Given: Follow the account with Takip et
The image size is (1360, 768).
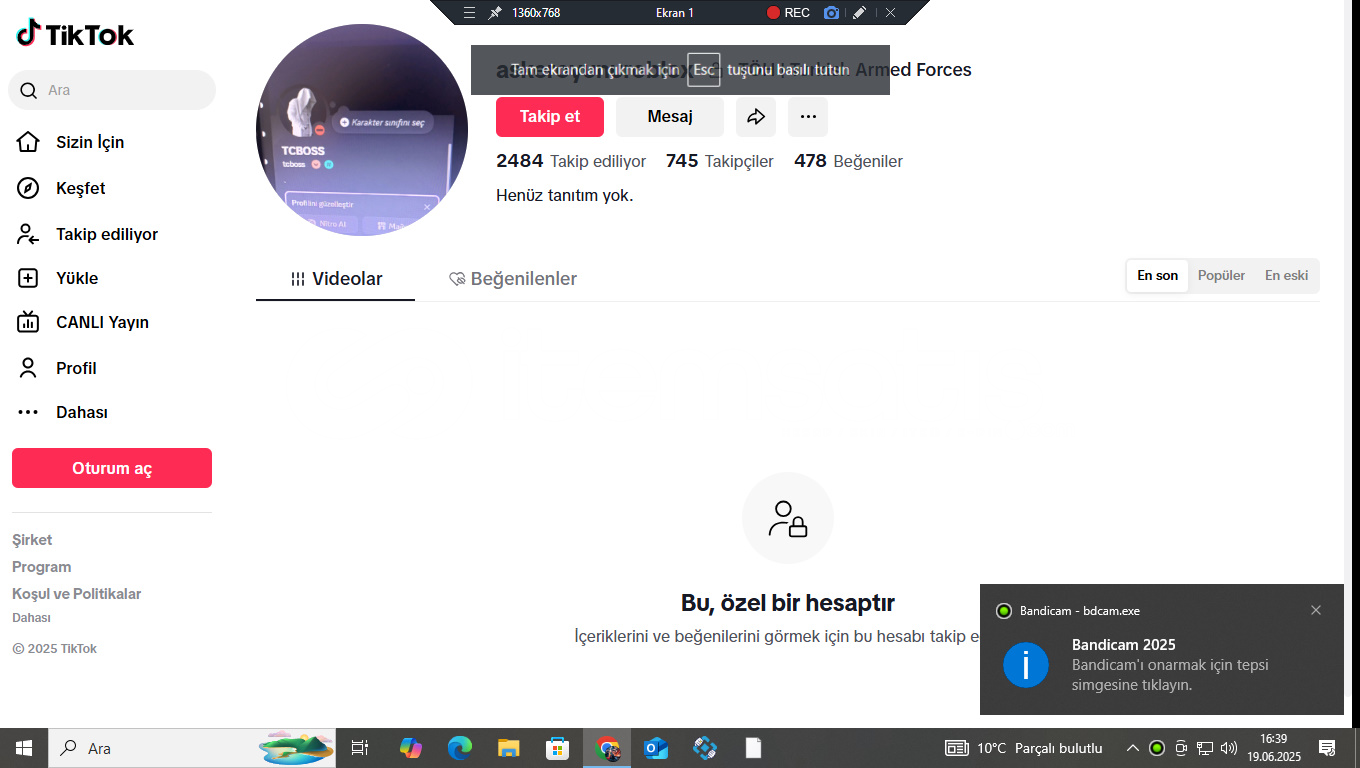Looking at the screenshot, I should (x=550, y=117).
